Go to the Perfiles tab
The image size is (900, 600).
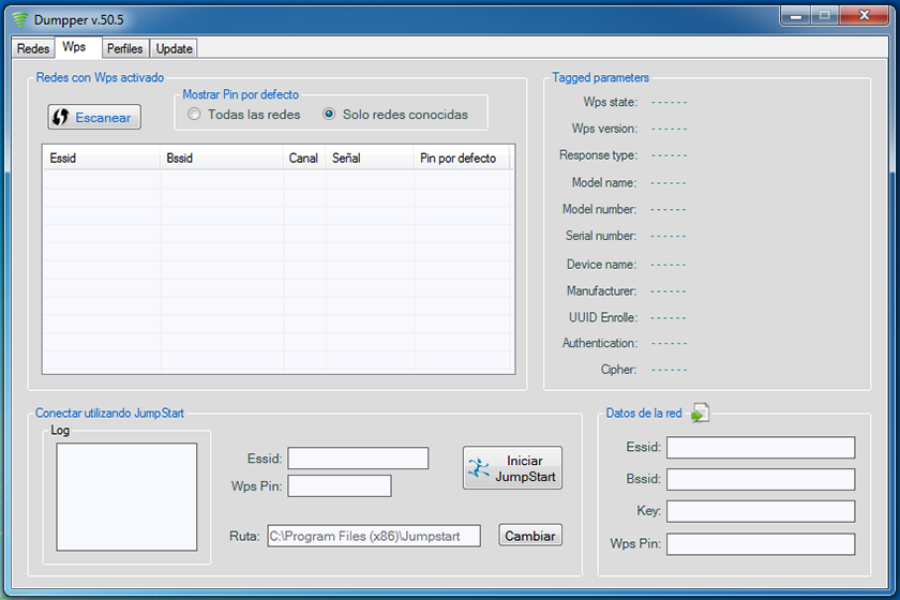[x=125, y=49]
